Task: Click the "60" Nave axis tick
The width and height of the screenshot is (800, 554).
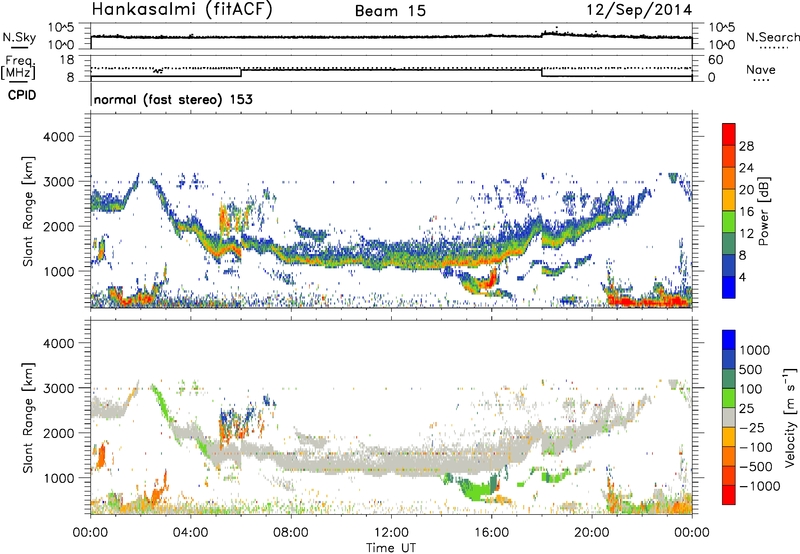Action: (x=715, y=60)
